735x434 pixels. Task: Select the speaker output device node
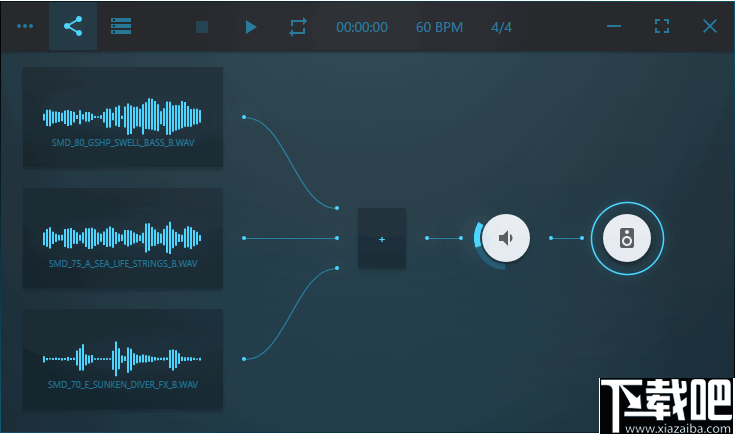627,238
